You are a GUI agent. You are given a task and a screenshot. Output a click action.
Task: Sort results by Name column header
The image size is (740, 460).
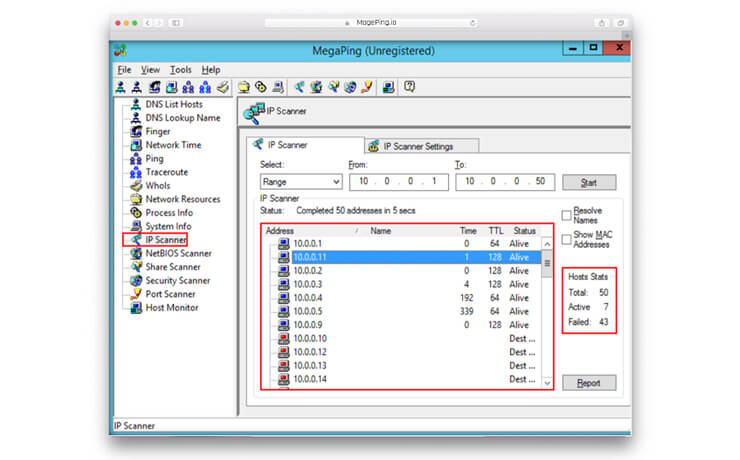(x=380, y=231)
